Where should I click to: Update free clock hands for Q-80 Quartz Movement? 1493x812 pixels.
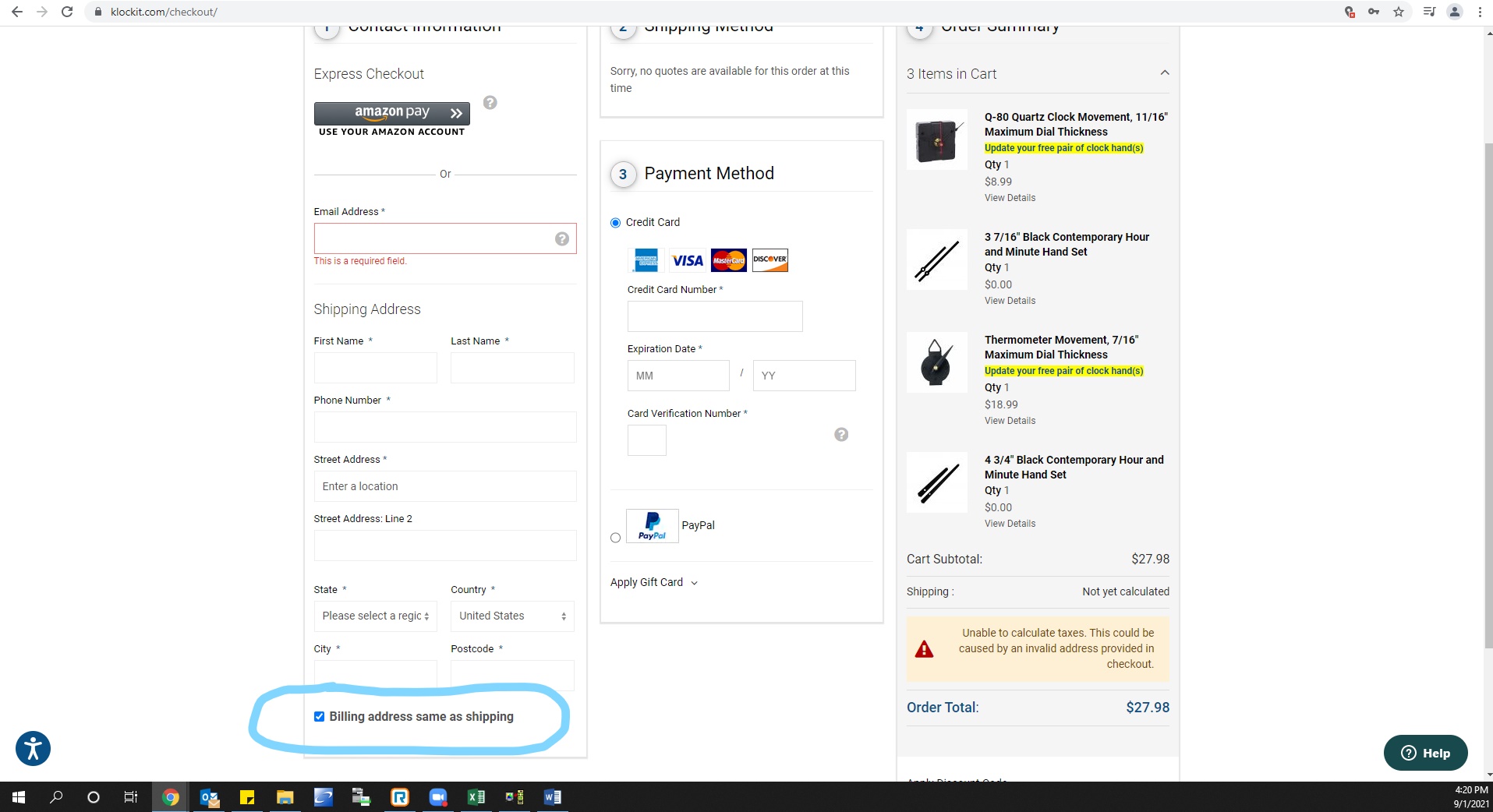(1063, 148)
